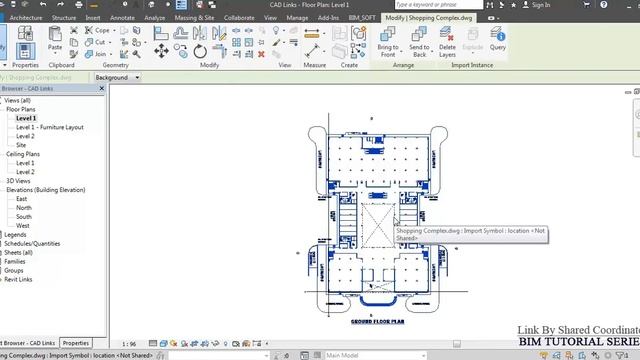Click Bring to Front
640x360 pixels.
pos(387,42)
